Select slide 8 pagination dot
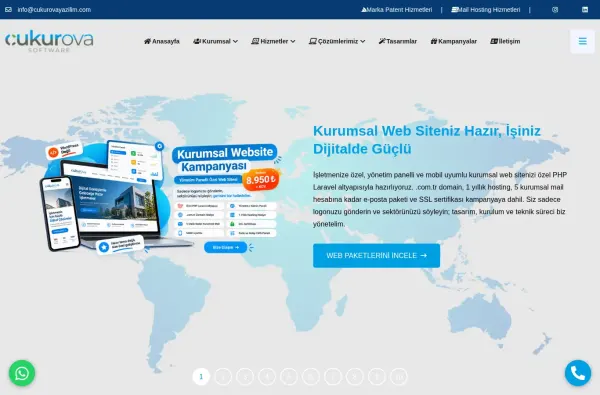 point(355,377)
